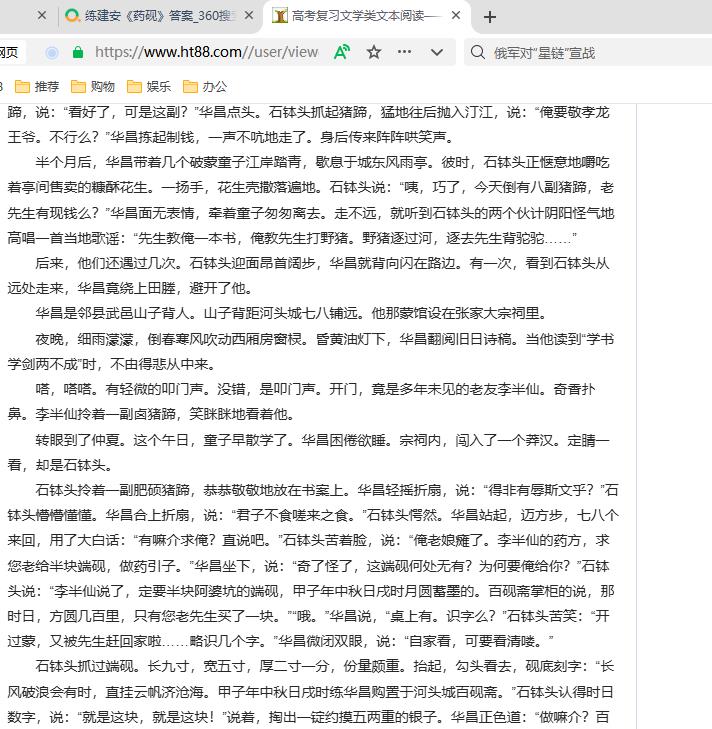The width and height of the screenshot is (712, 729).
Task: Switch to the 练建安《药砚》答案 360搜索 tab
Action: pyautogui.click(x=159, y=16)
